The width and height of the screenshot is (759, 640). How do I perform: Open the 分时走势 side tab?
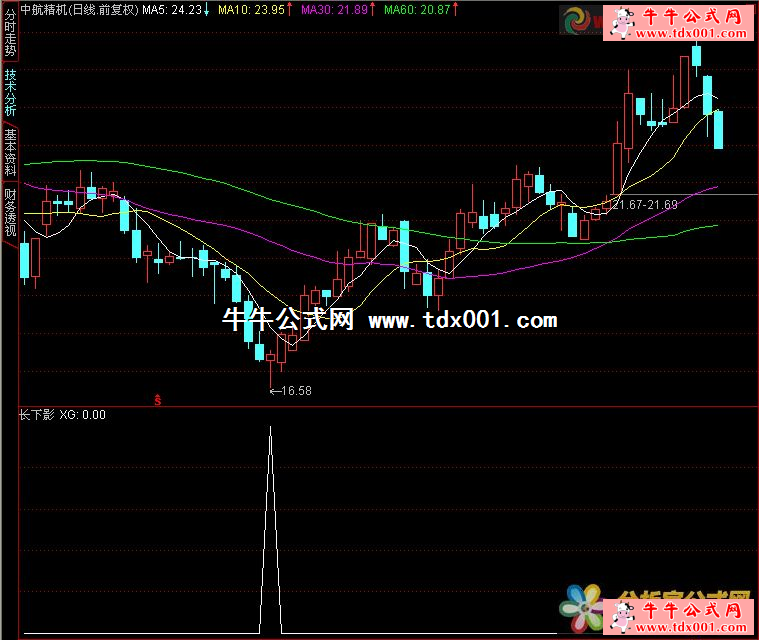tap(10, 32)
